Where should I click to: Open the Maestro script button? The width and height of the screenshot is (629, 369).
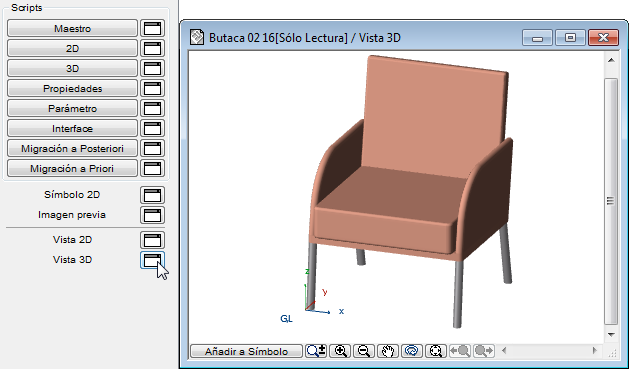click(73, 28)
